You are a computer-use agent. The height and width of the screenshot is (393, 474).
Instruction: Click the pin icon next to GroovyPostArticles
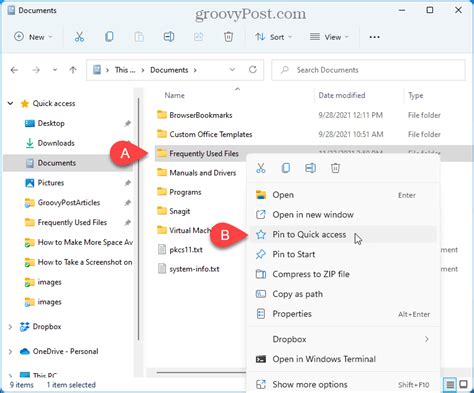127,203
